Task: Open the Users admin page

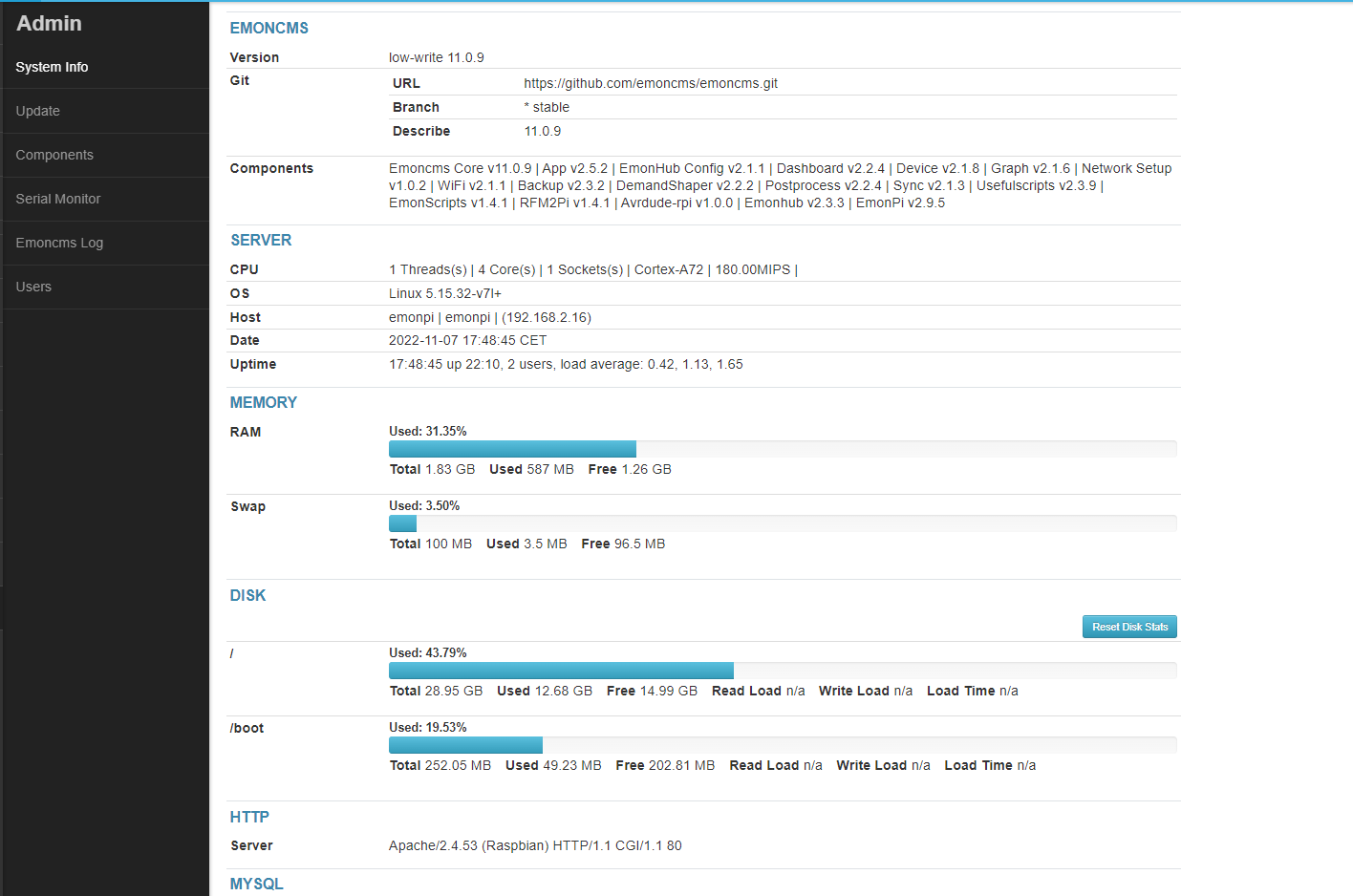Action: point(105,287)
